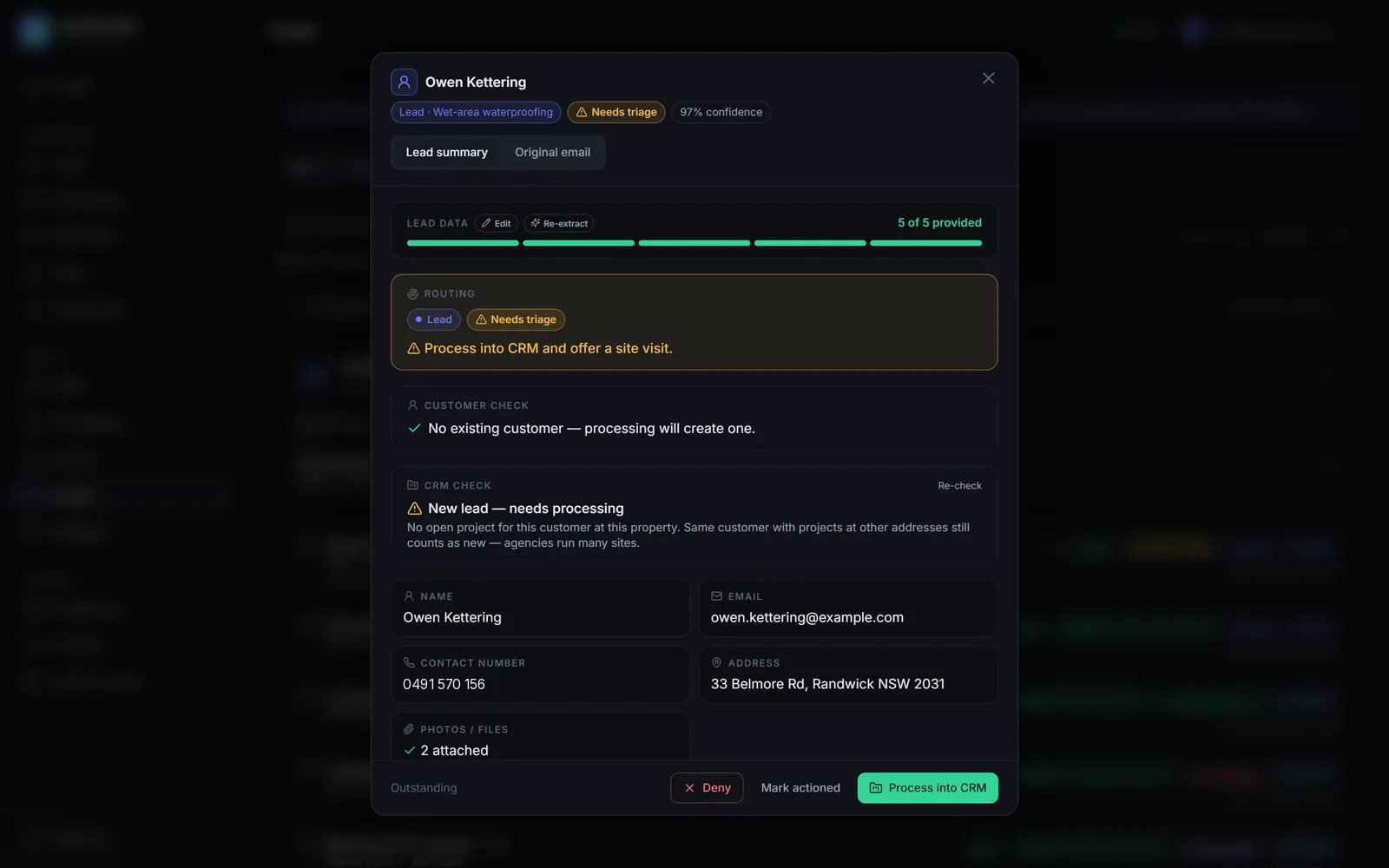
Task: Click the CRM CHECK folder icon
Action: click(x=412, y=485)
